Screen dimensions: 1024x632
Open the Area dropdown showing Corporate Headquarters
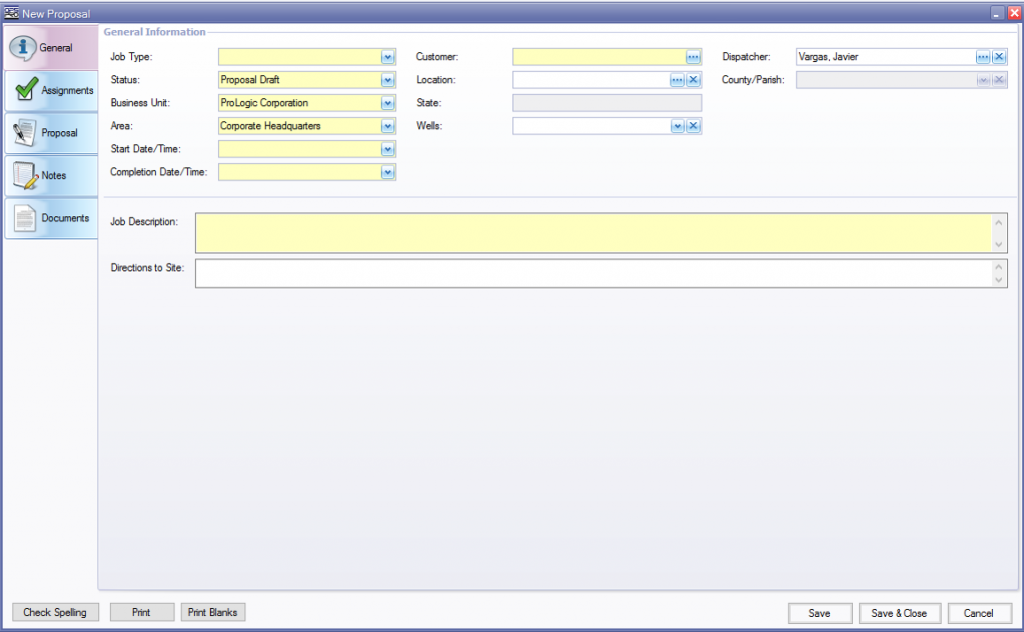pyautogui.click(x=388, y=125)
